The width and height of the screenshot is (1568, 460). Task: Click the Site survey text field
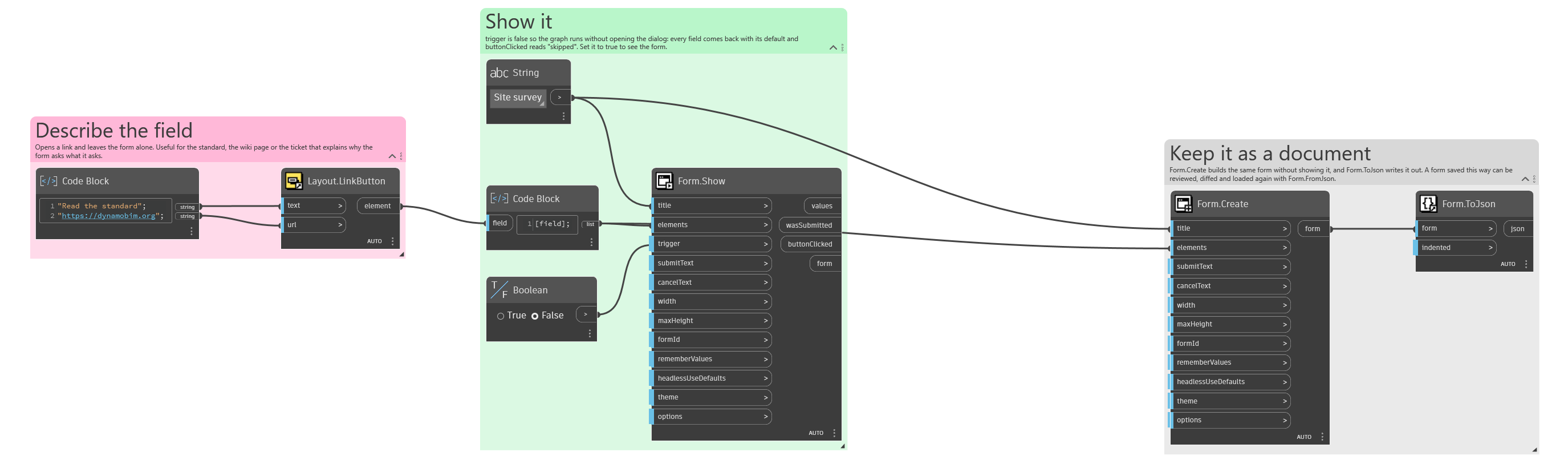pyautogui.click(x=518, y=98)
